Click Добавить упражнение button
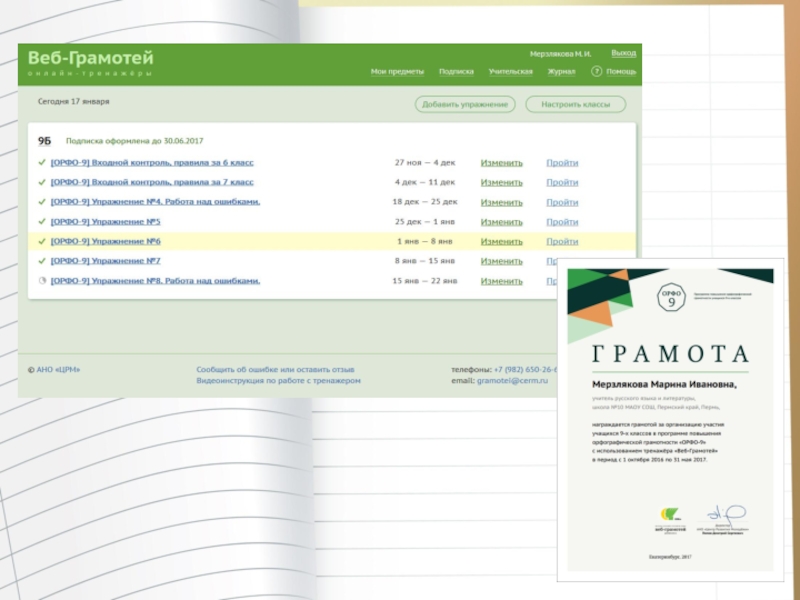Viewport: 800px width, 600px height. tap(465, 104)
